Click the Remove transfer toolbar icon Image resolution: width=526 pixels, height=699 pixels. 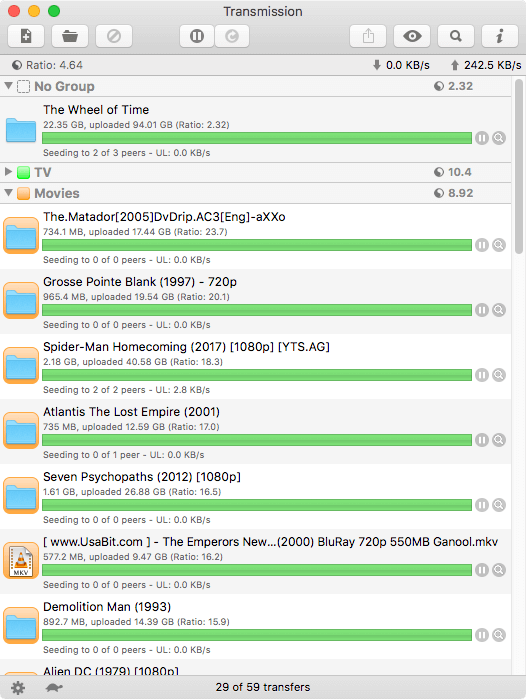point(114,36)
